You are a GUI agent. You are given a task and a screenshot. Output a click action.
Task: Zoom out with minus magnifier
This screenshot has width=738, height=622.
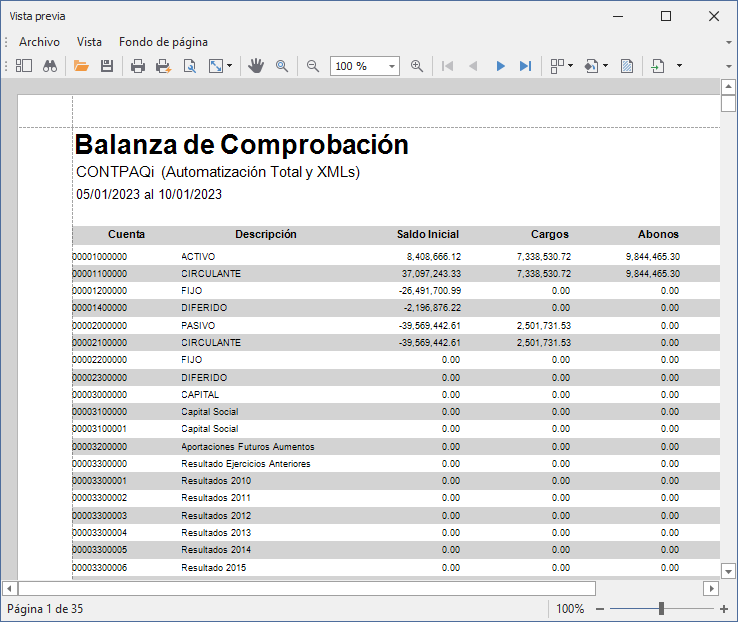click(x=313, y=66)
